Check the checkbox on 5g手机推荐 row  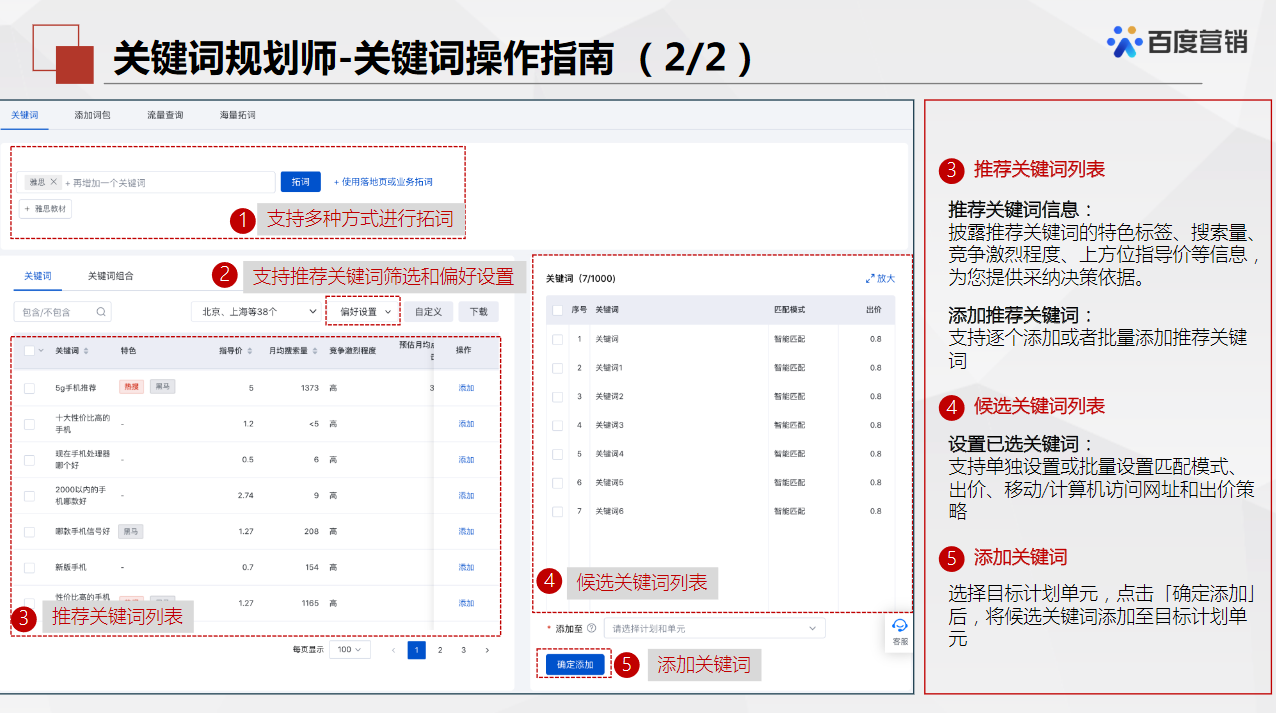(29, 390)
